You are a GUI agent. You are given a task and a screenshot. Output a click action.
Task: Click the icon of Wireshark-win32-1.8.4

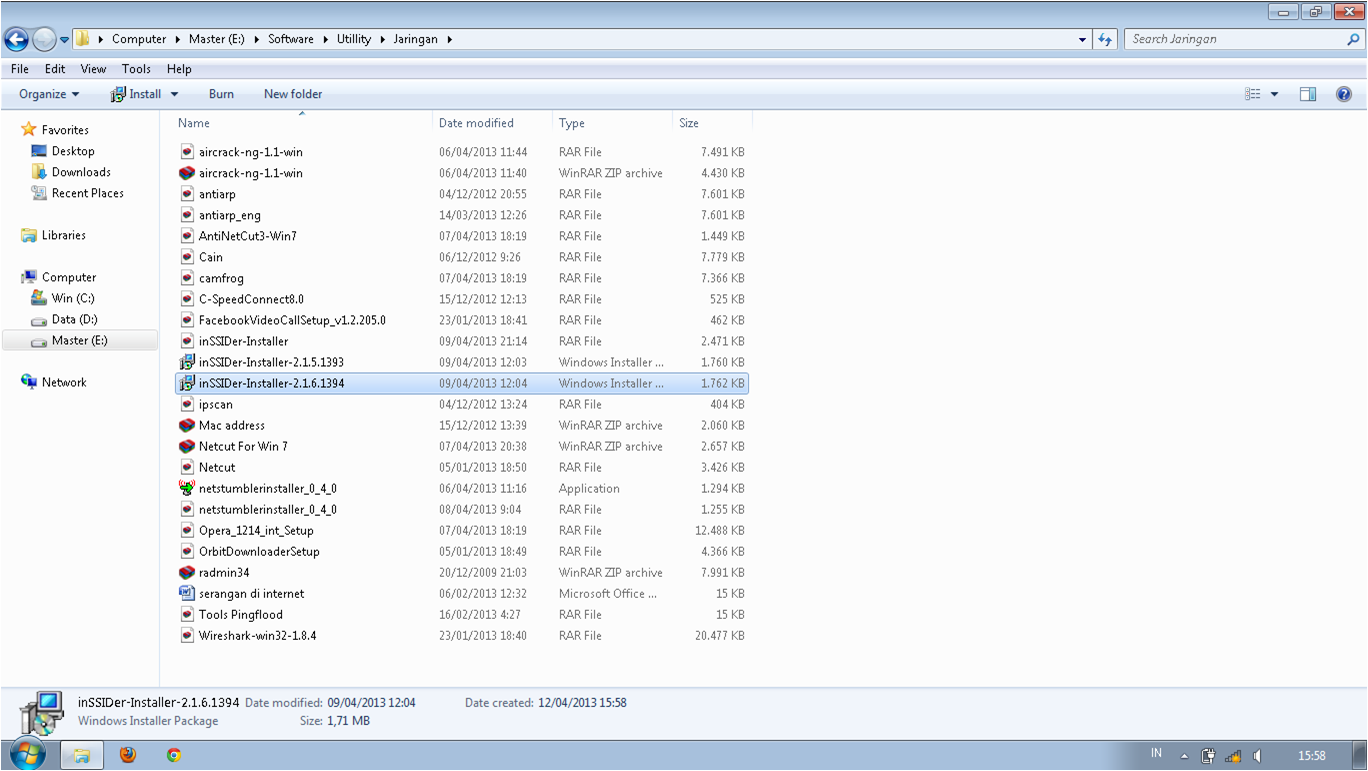[x=187, y=635]
